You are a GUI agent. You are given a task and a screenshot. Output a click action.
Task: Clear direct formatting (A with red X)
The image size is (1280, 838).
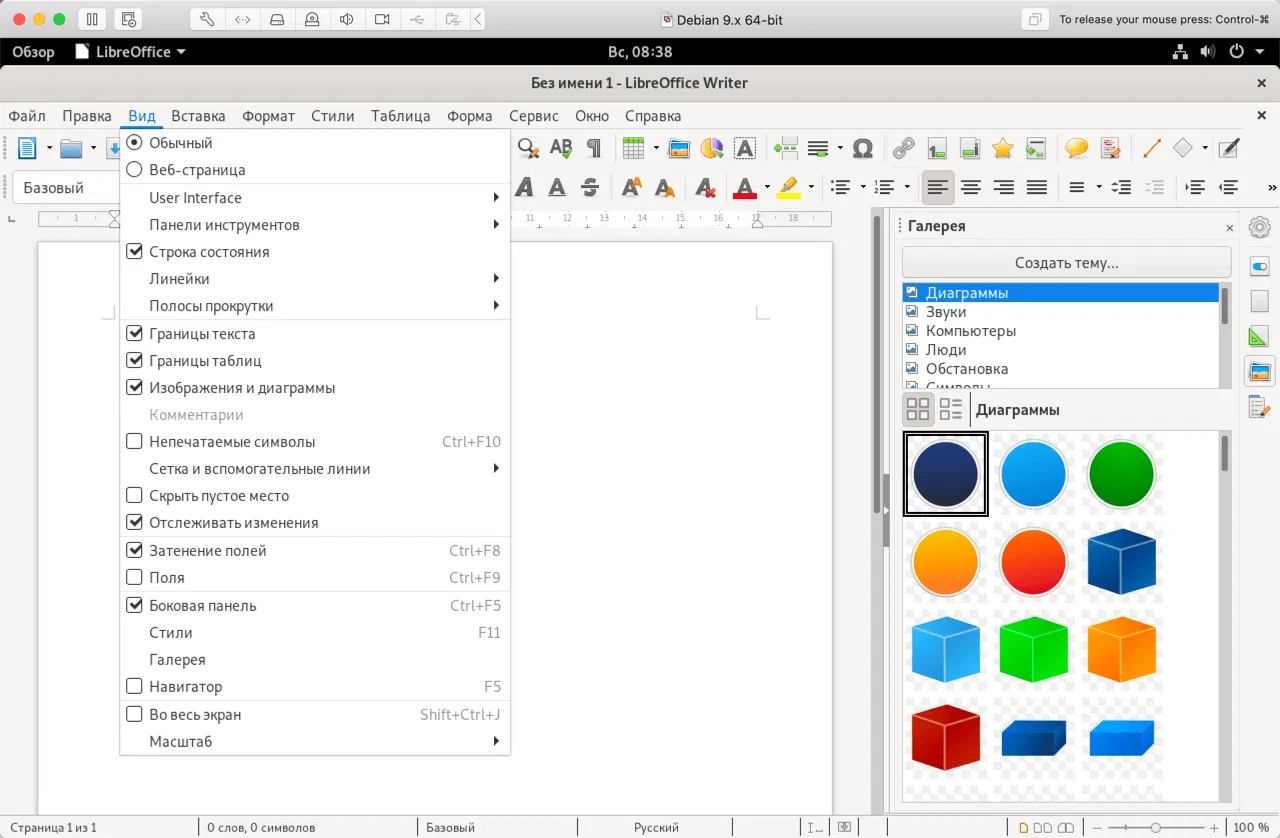pyautogui.click(x=706, y=187)
